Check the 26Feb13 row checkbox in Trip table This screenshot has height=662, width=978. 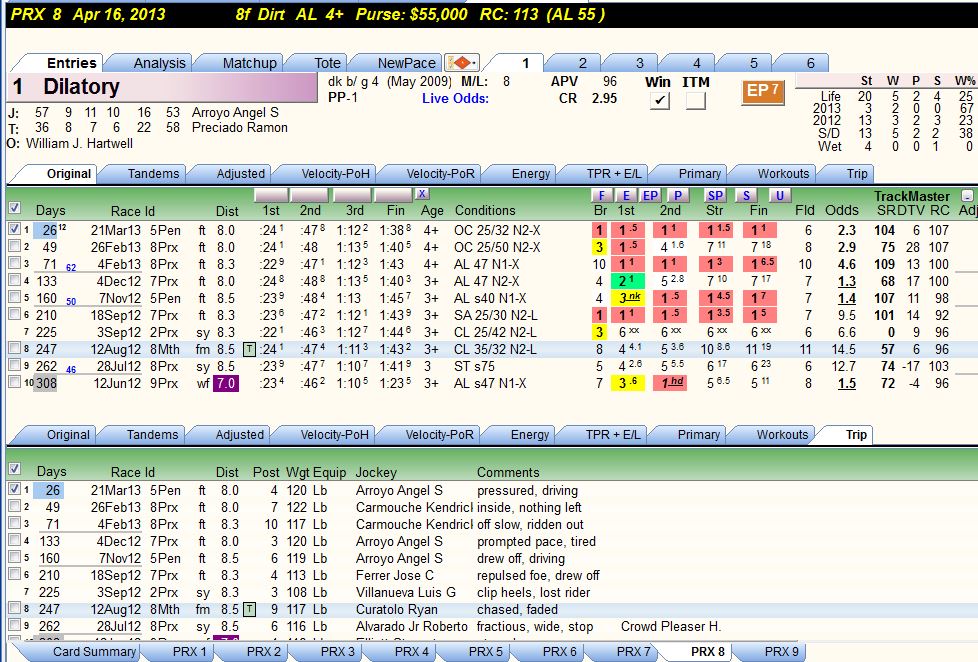point(14,506)
